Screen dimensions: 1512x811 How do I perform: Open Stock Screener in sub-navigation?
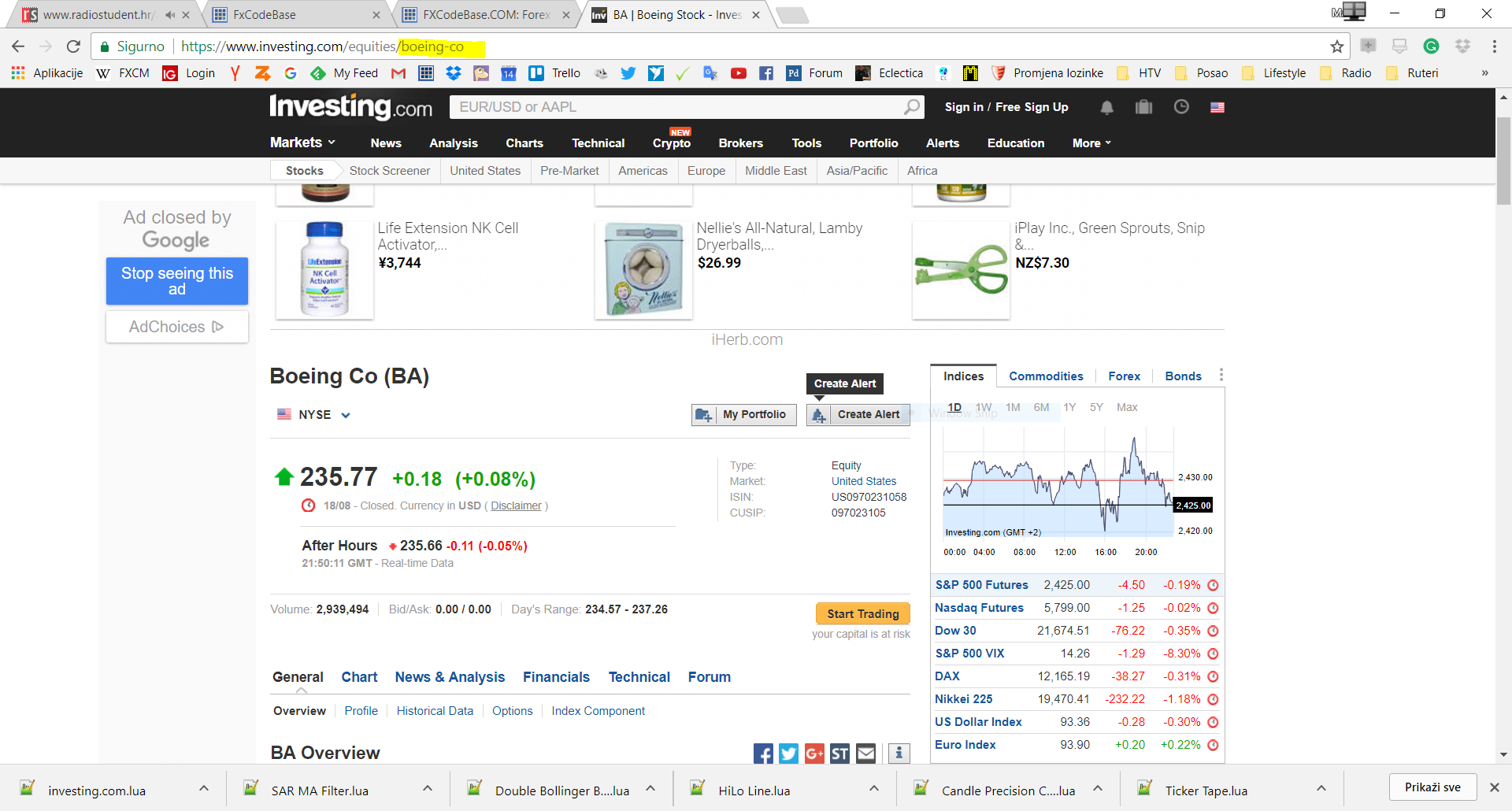[x=390, y=171]
